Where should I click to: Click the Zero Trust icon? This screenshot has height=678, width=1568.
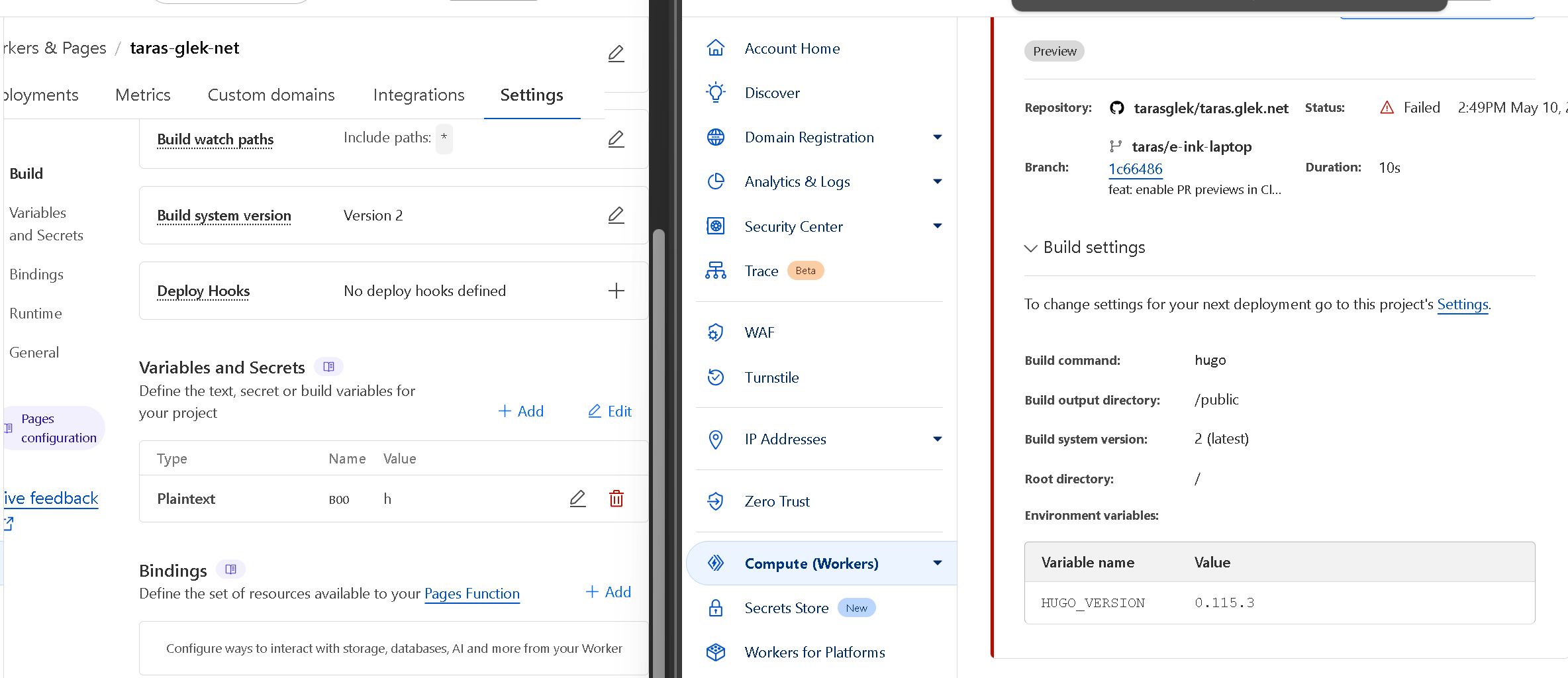(x=716, y=501)
